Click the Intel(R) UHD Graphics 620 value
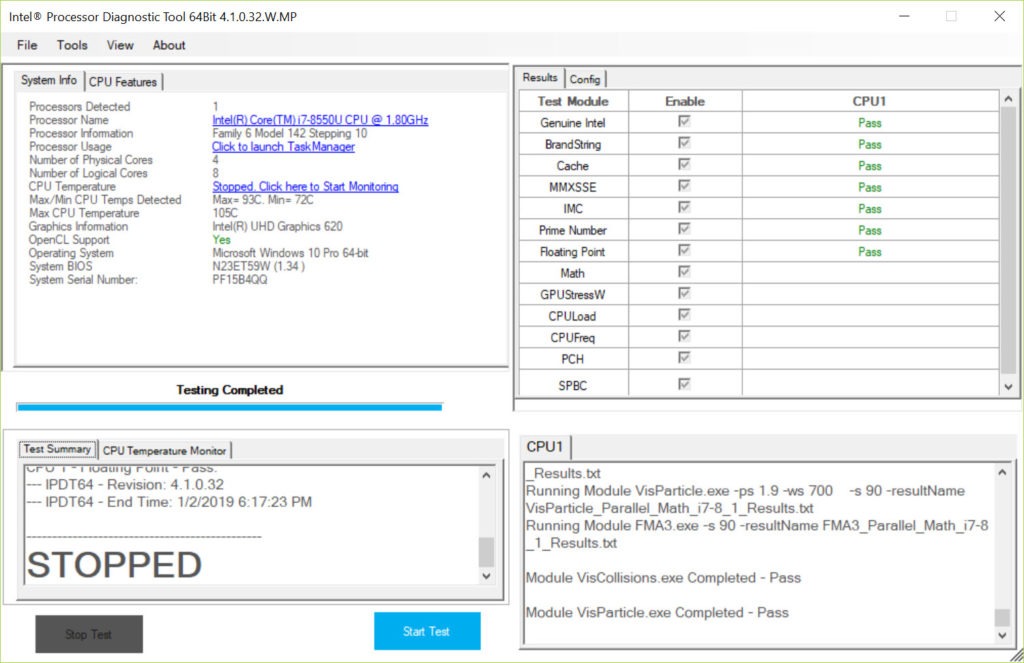Viewport: 1024px width, 663px height. click(x=278, y=227)
